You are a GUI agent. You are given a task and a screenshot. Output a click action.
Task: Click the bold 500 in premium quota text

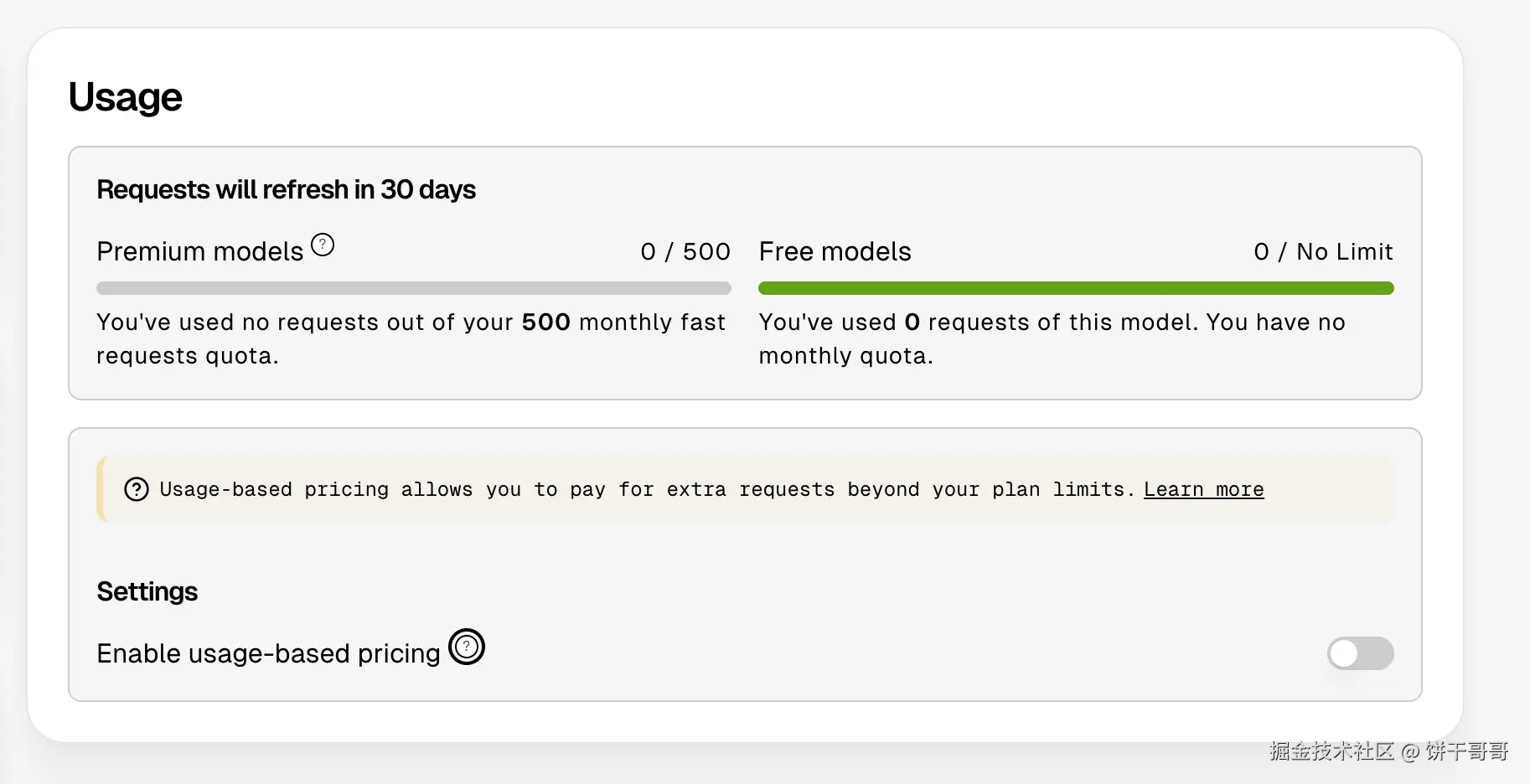(x=545, y=322)
